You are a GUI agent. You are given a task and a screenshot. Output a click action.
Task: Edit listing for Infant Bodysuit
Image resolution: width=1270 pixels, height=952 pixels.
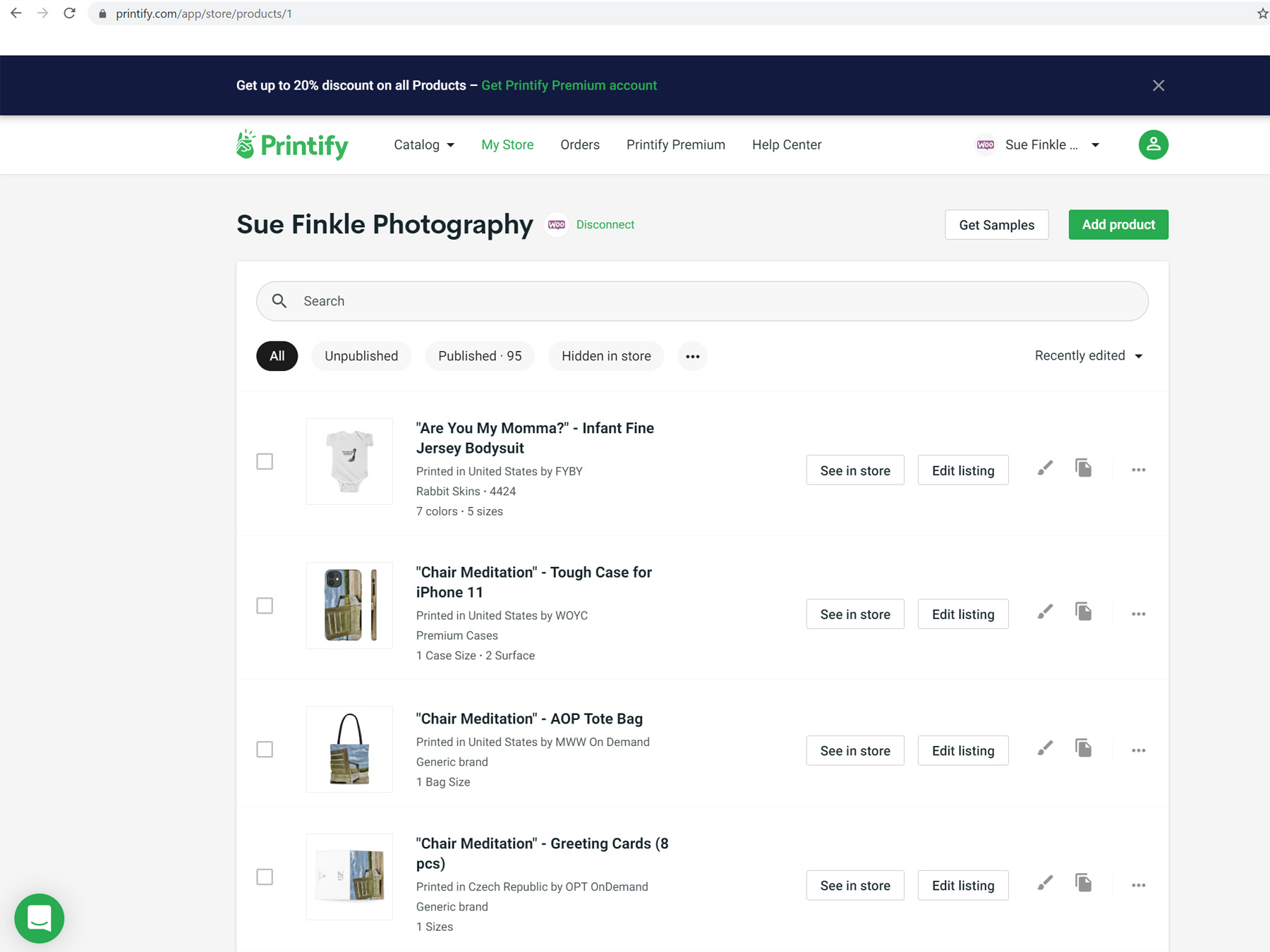[x=963, y=470]
